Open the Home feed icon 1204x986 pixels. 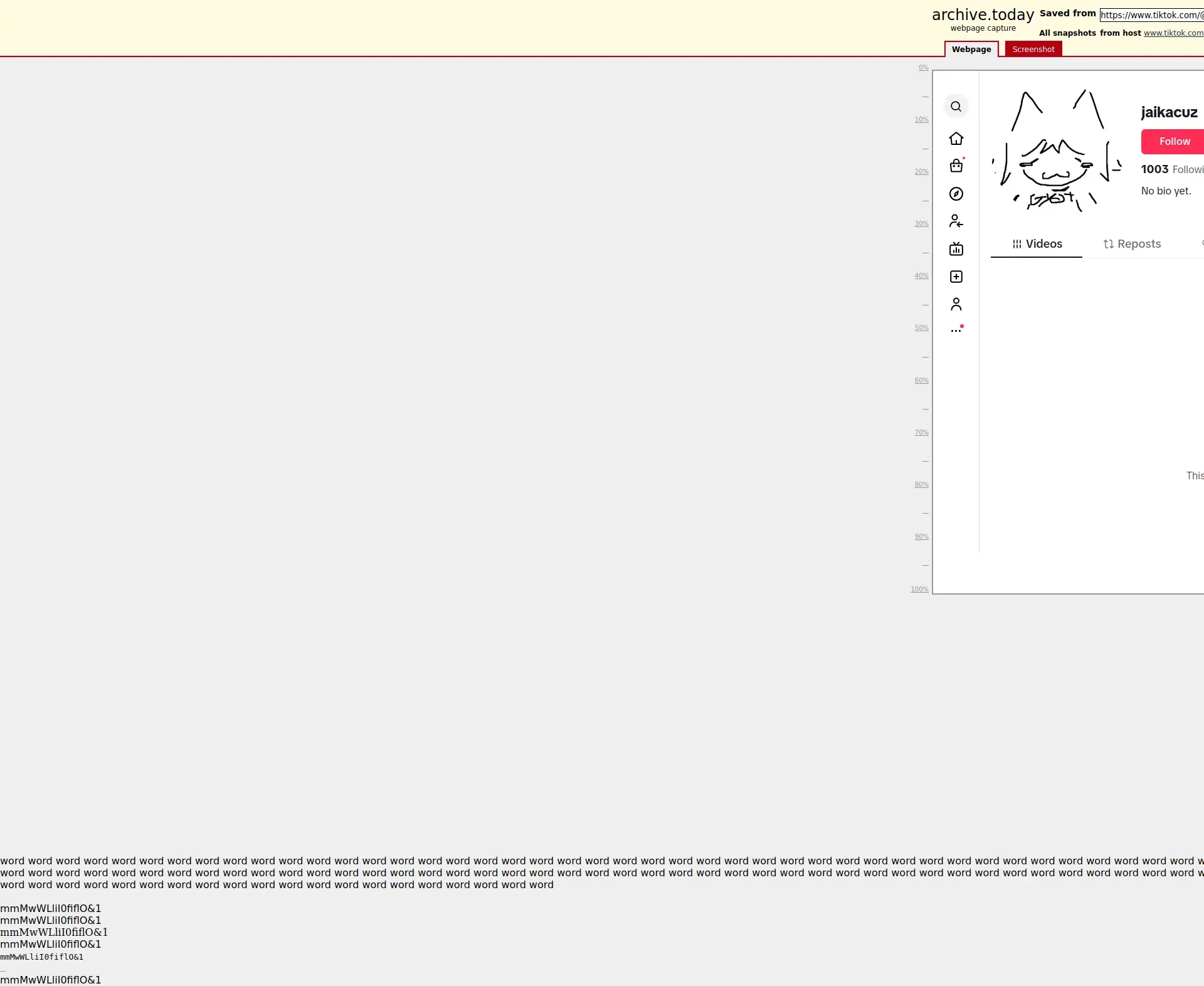956,139
